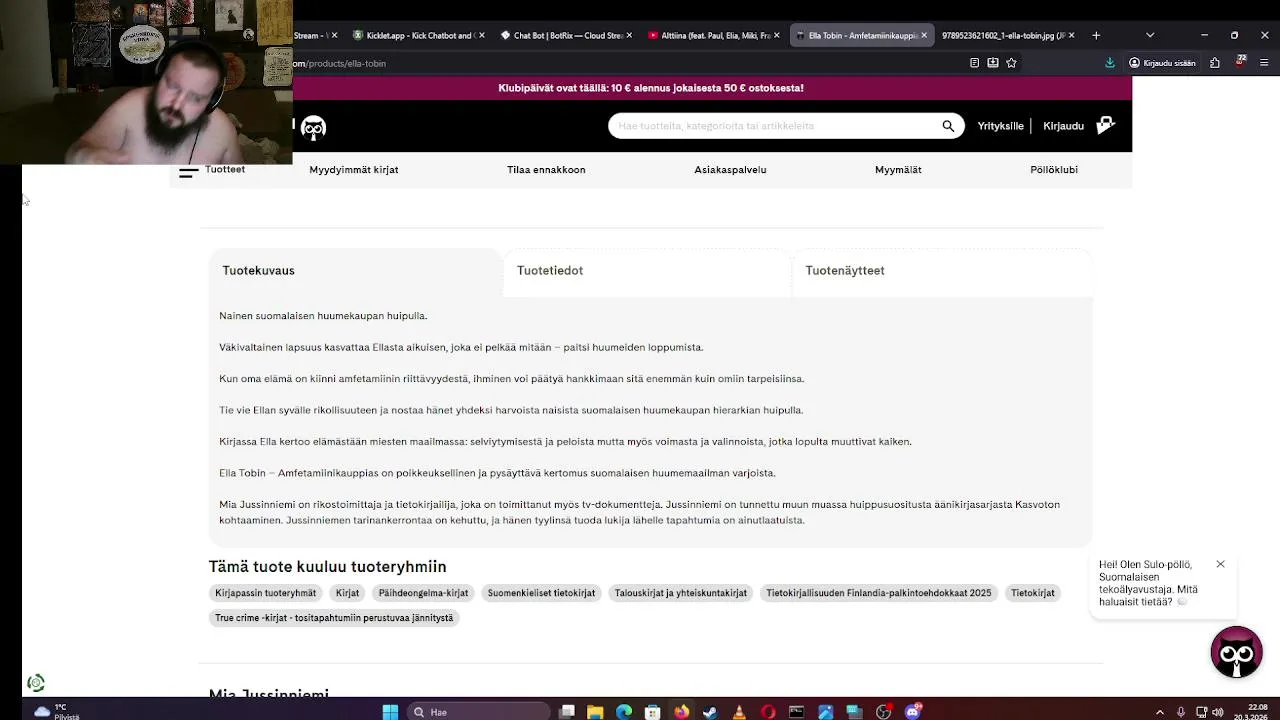Expand the list all tabs chevron
Image resolution: width=1280 pixels, height=720 pixels.
[x=1150, y=35]
